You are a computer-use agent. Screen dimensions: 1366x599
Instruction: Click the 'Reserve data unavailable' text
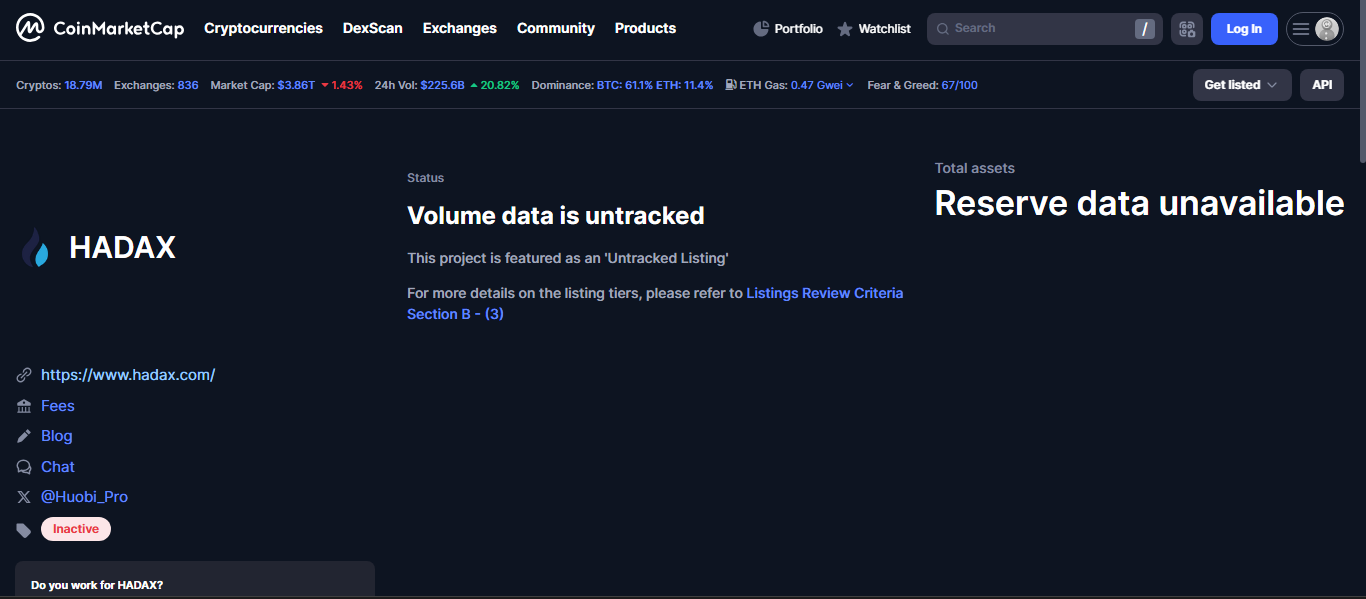pyautogui.click(x=1139, y=203)
